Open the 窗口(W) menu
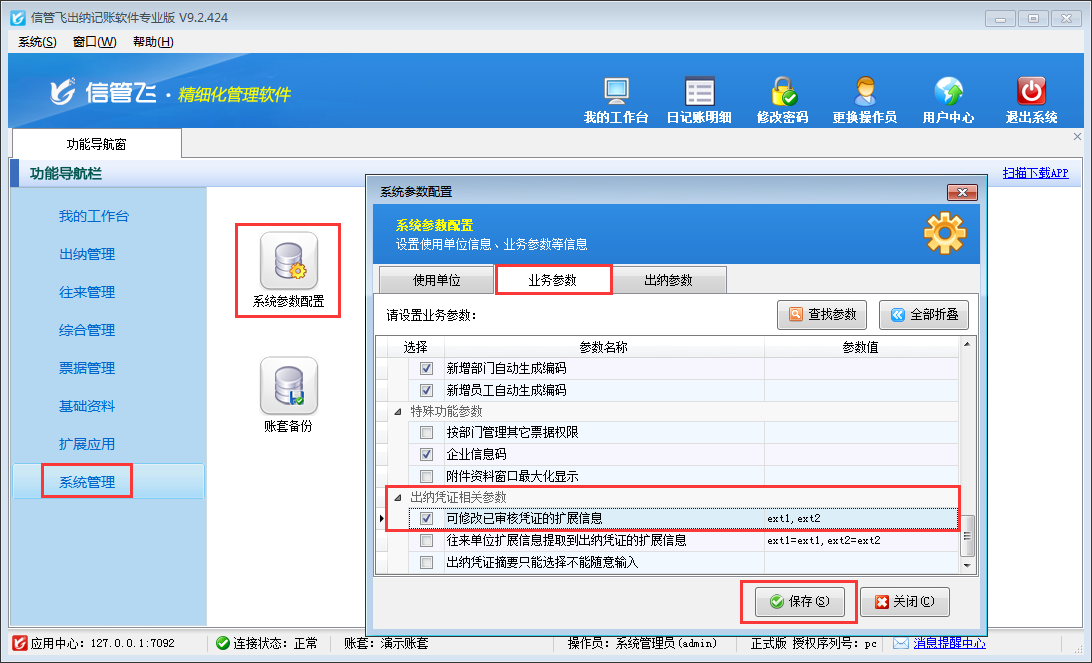This screenshot has width=1092, height=663. 94,42
